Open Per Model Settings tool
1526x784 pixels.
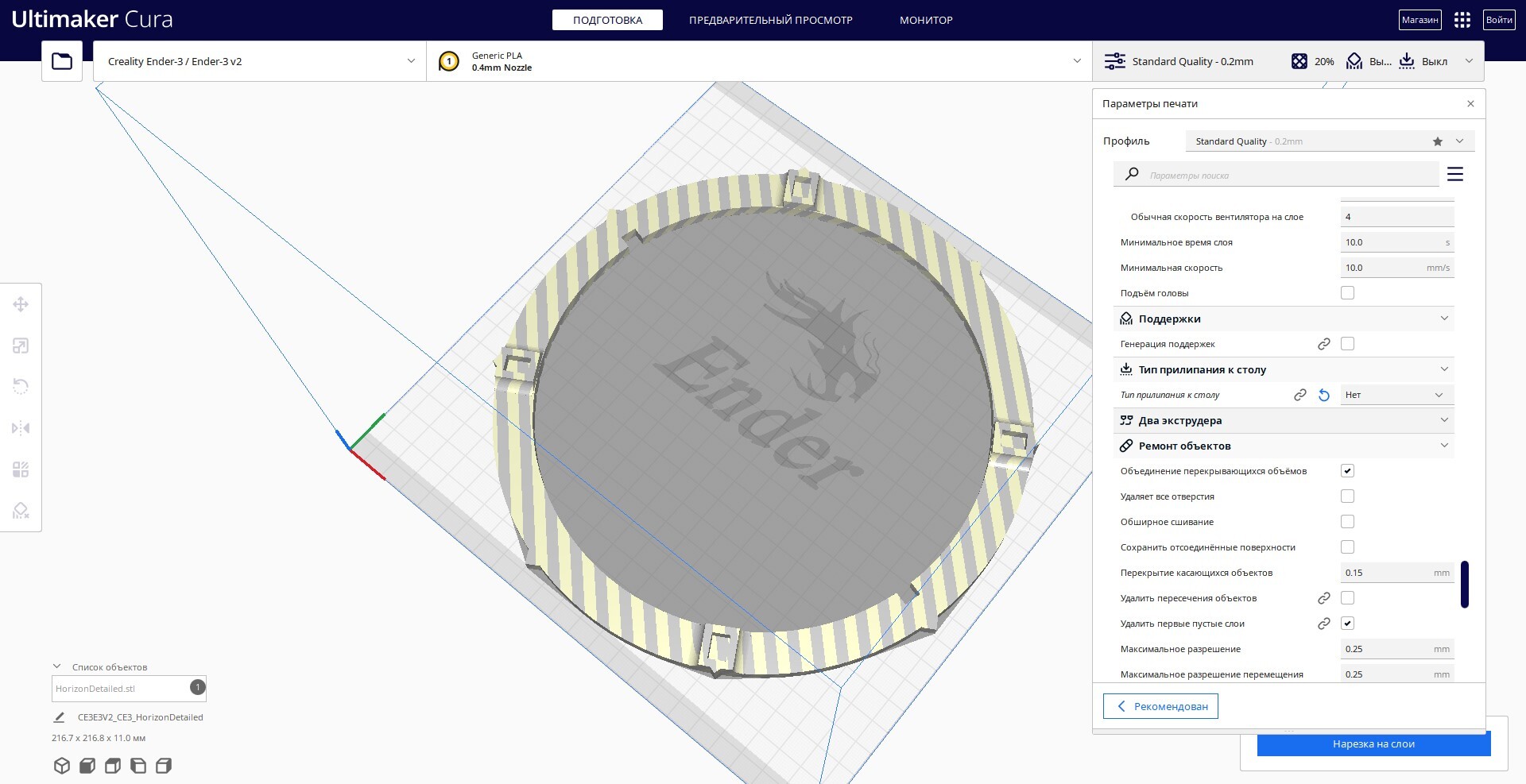(x=21, y=469)
